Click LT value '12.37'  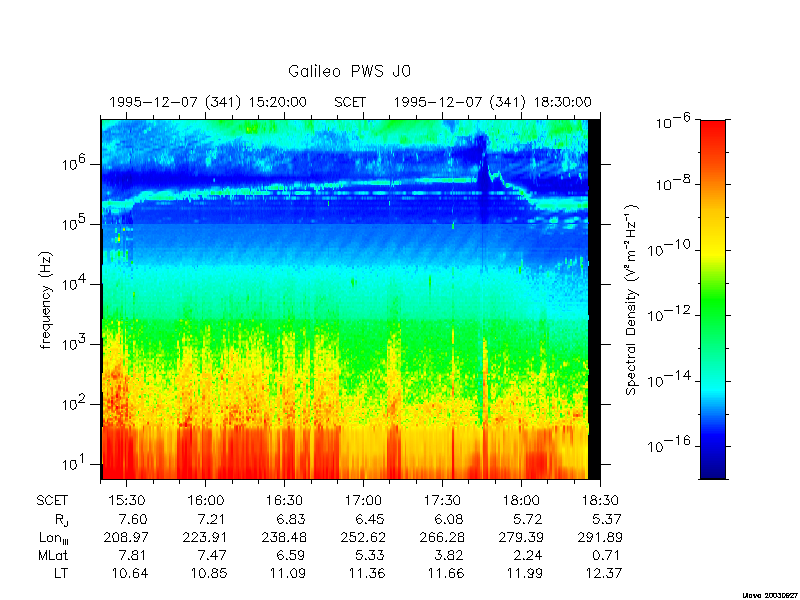click(604, 573)
